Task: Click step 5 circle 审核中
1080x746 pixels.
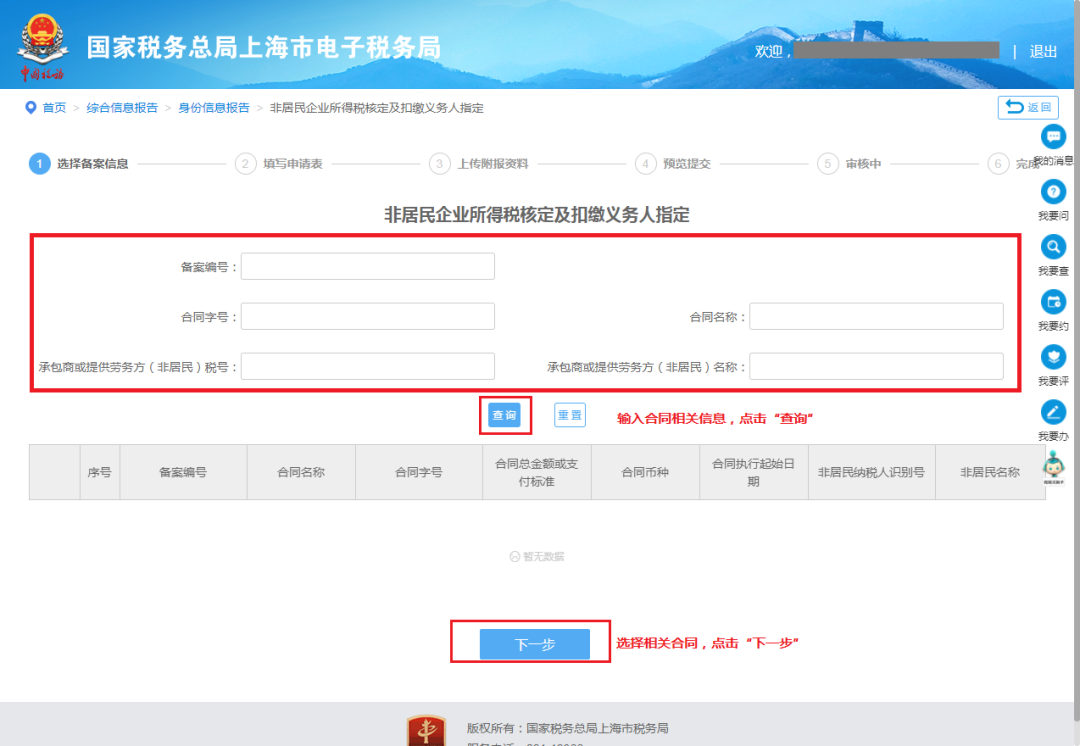Action: coord(828,164)
